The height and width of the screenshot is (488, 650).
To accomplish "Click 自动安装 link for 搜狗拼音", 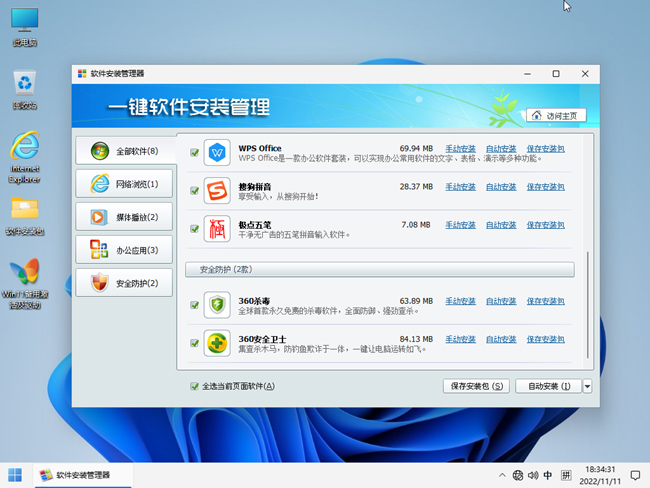I will (x=501, y=187).
